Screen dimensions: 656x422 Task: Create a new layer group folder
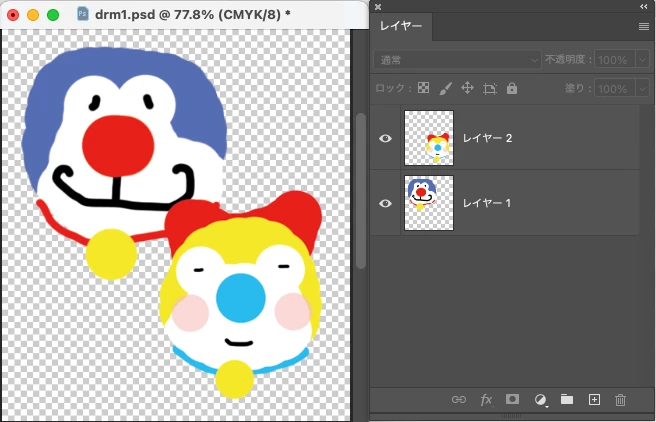tap(567, 399)
